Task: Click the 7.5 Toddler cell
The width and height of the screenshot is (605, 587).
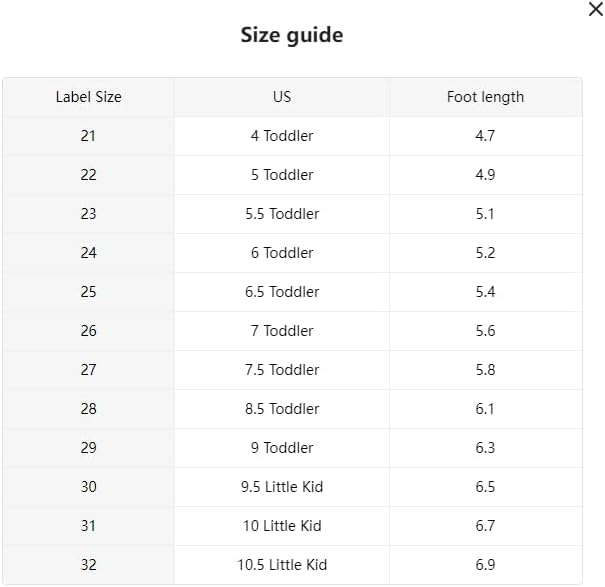Action: (x=282, y=370)
